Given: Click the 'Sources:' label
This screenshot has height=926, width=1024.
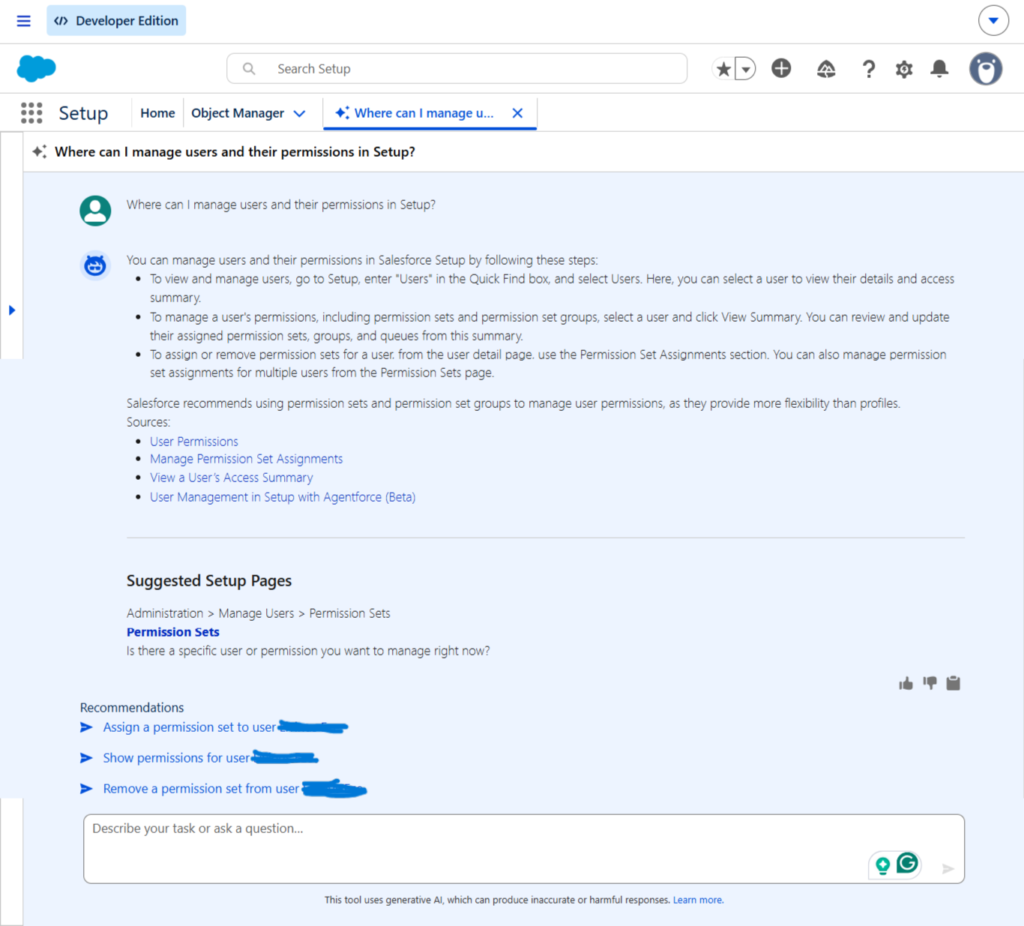Looking at the screenshot, I should 148,423.
